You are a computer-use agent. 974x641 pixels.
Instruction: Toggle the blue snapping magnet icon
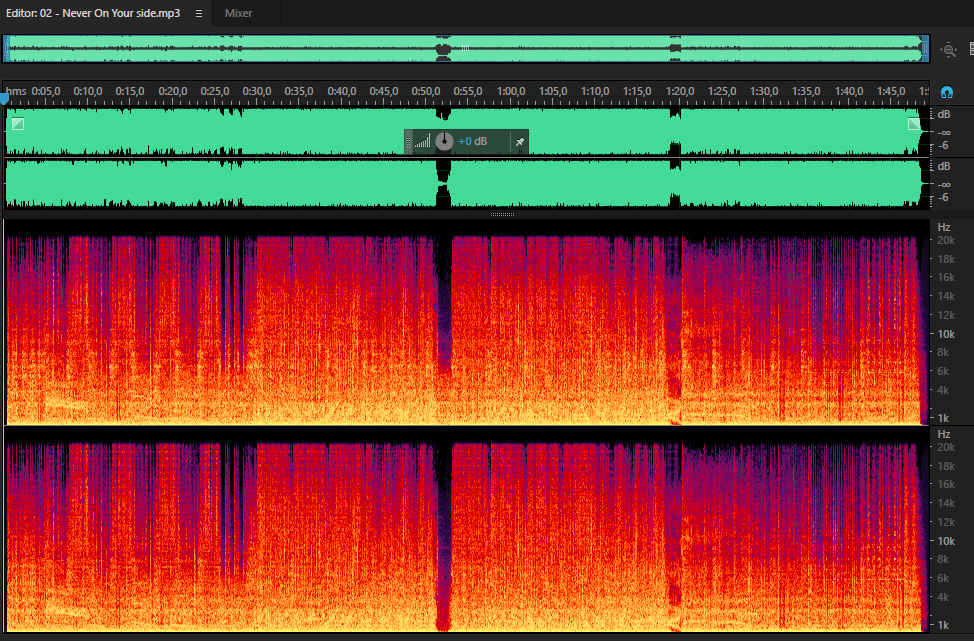coord(947,93)
